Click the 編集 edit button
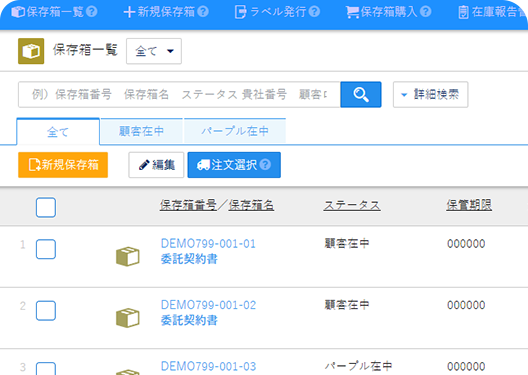Image resolution: width=528 pixels, height=375 pixels. pos(156,165)
